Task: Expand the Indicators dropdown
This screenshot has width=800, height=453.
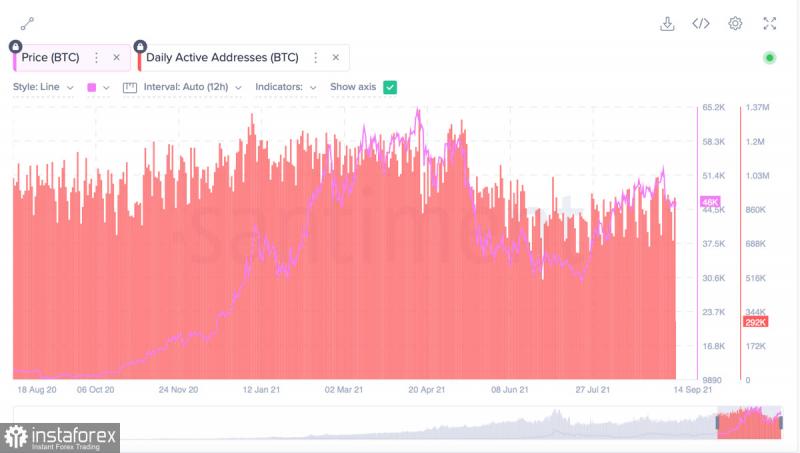Action: (x=286, y=87)
